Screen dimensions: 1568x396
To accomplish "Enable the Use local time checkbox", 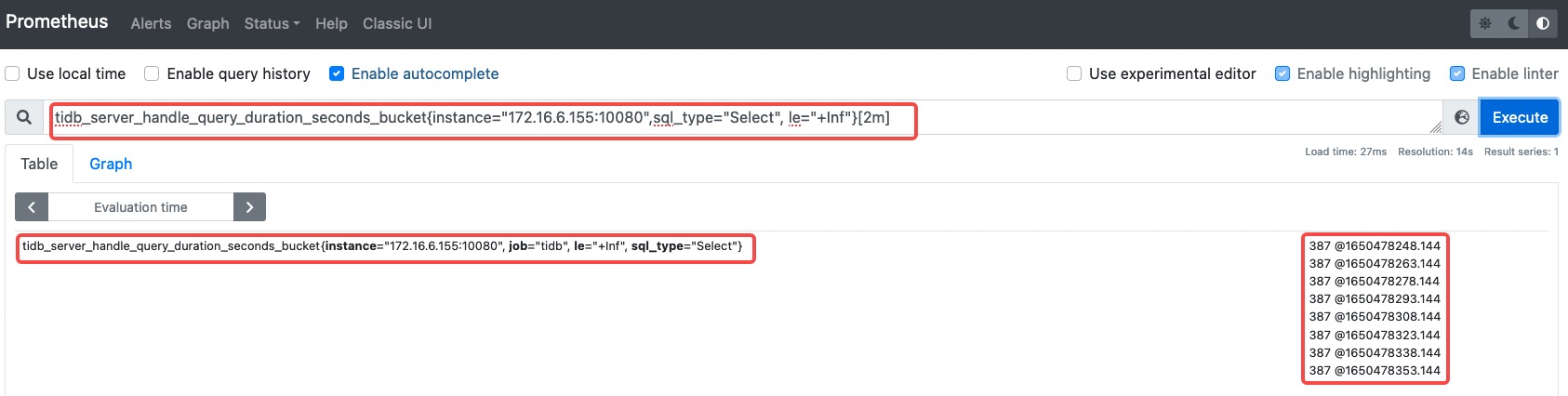I will click(12, 73).
